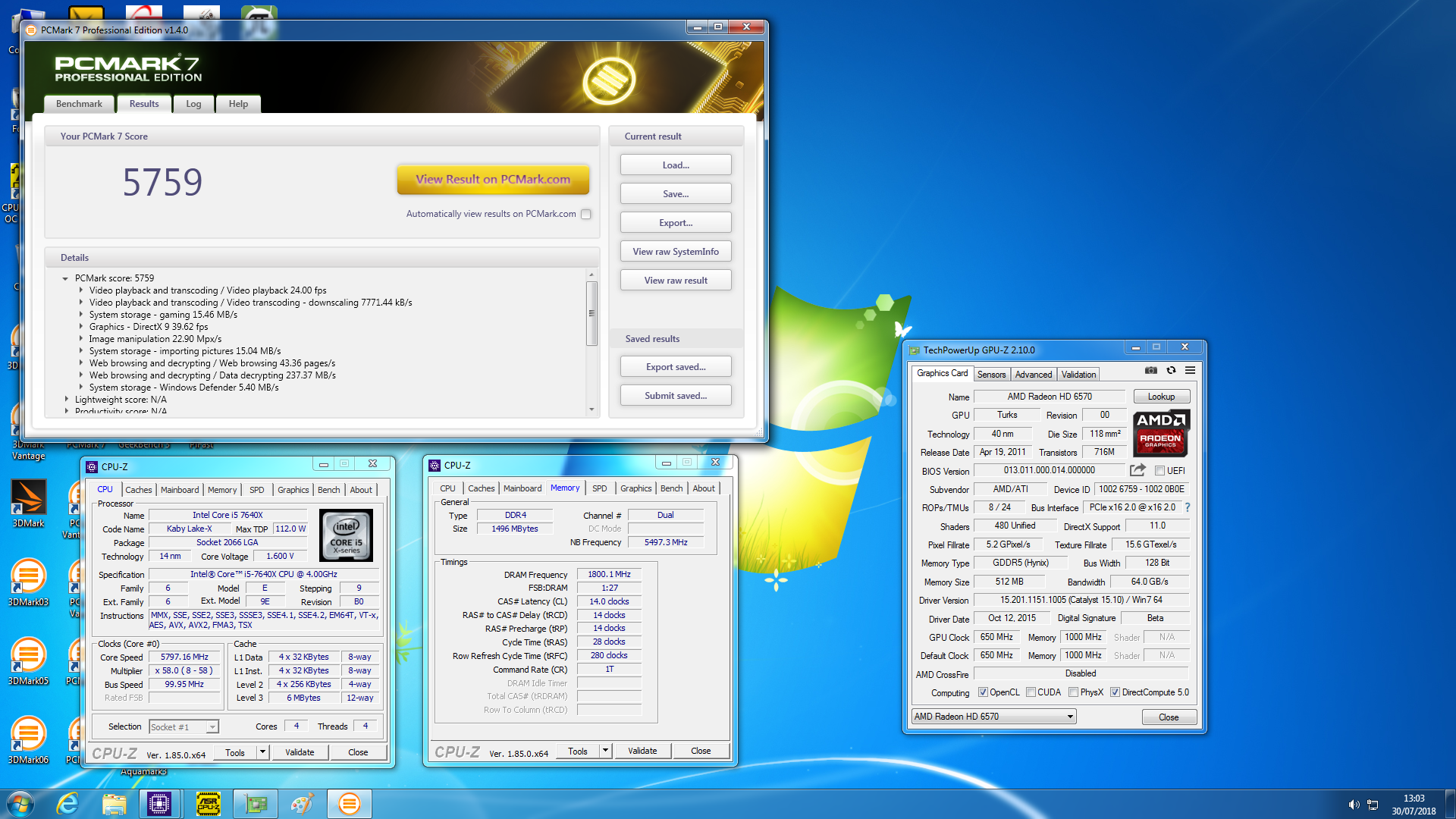Toggle the DirectCompute 5.0 checkbox

tap(1115, 692)
